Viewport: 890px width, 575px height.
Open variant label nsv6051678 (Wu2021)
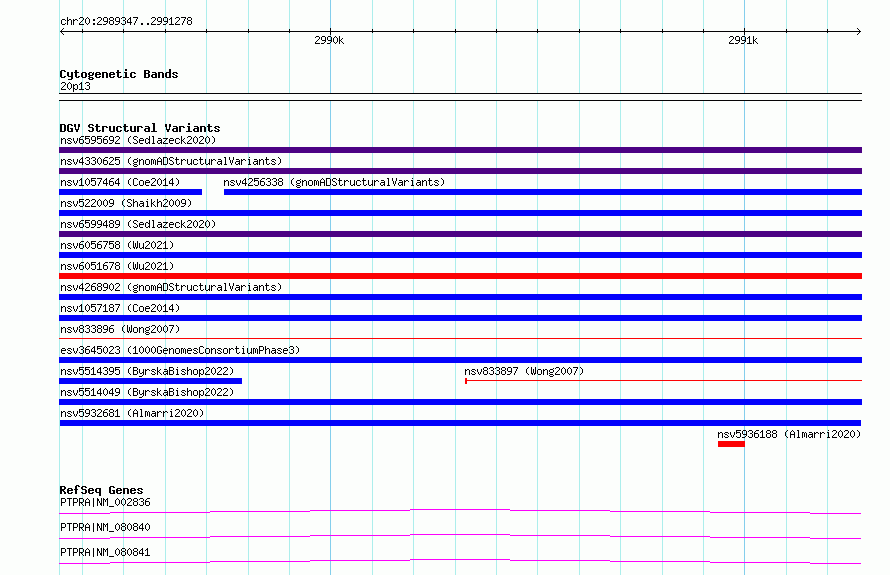click(117, 266)
